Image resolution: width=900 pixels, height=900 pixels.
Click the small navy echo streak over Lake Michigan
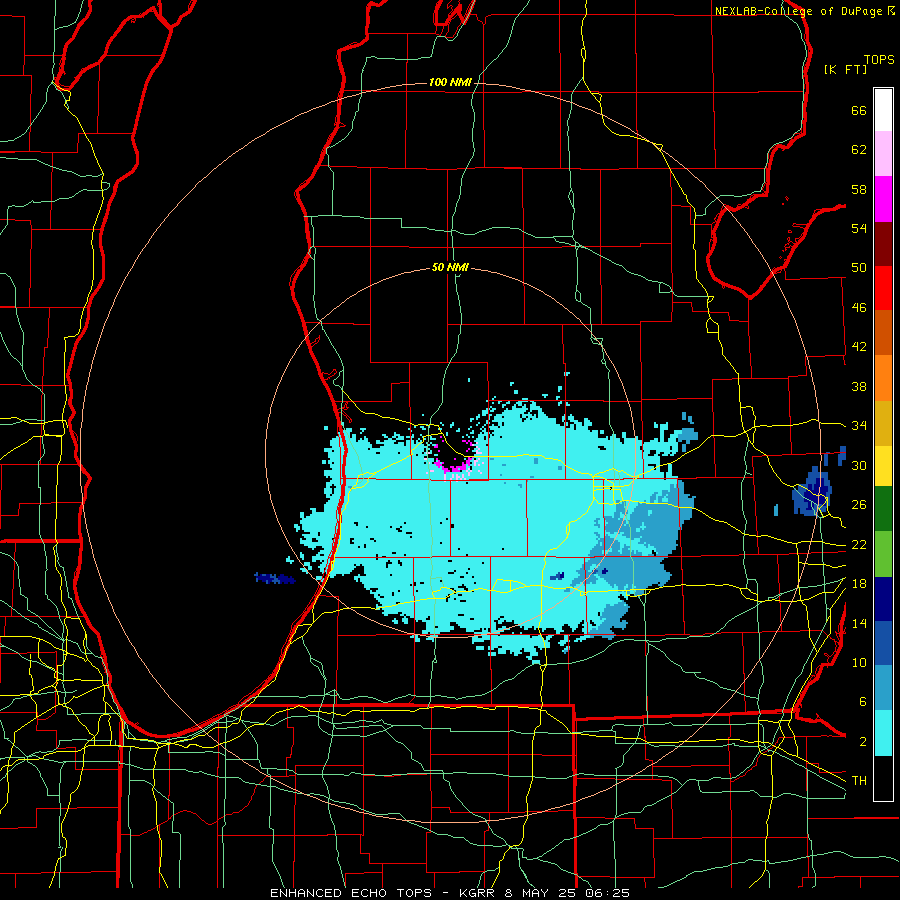pyautogui.click(x=274, y=579)
